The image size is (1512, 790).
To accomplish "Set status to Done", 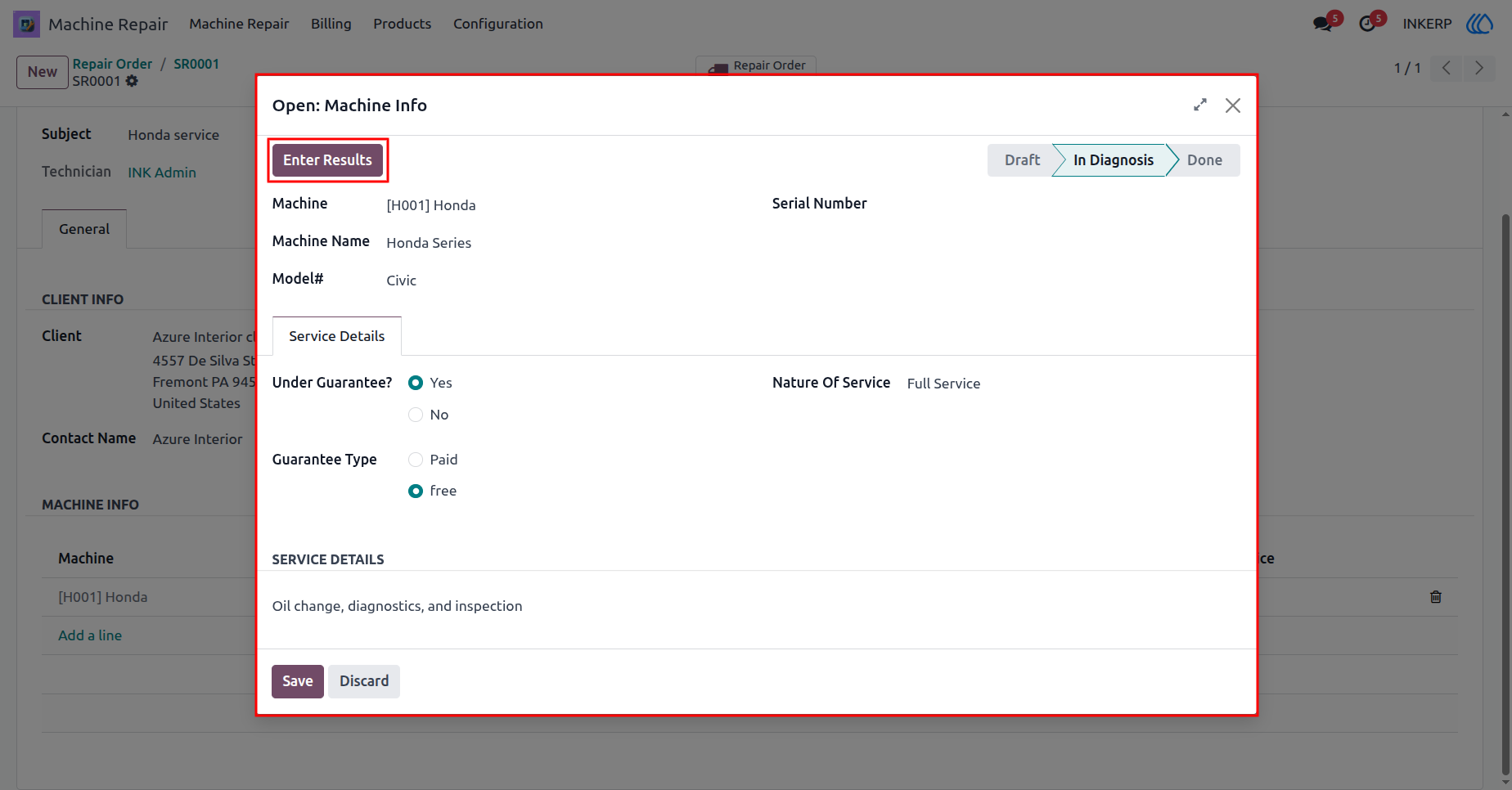I will pos(1204,160).
